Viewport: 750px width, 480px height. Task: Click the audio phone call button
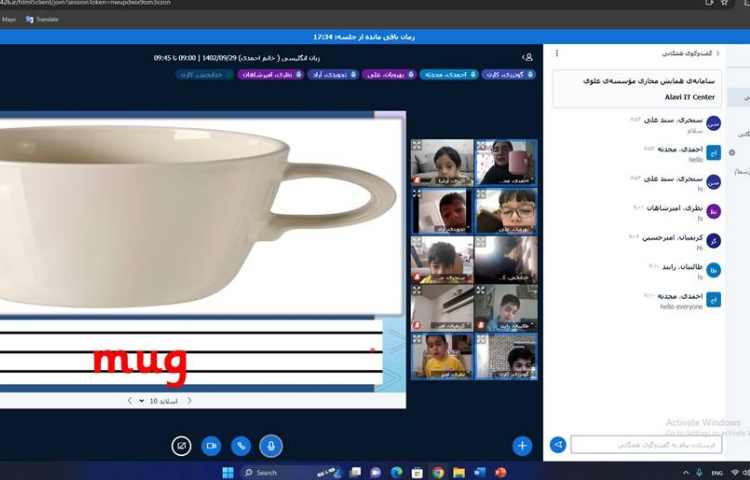pos(241,446)
